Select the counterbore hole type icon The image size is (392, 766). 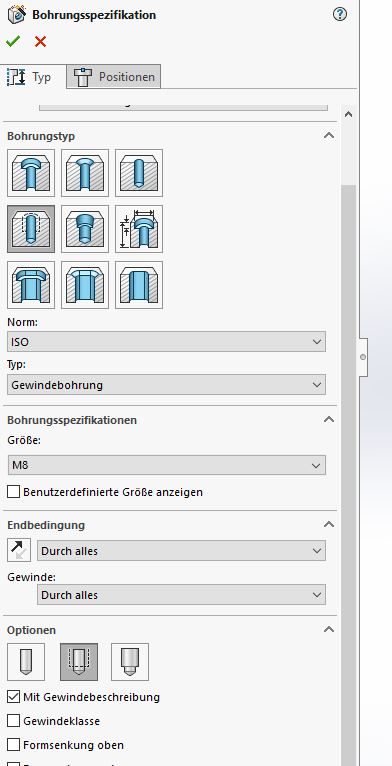(x=31, y=173)
